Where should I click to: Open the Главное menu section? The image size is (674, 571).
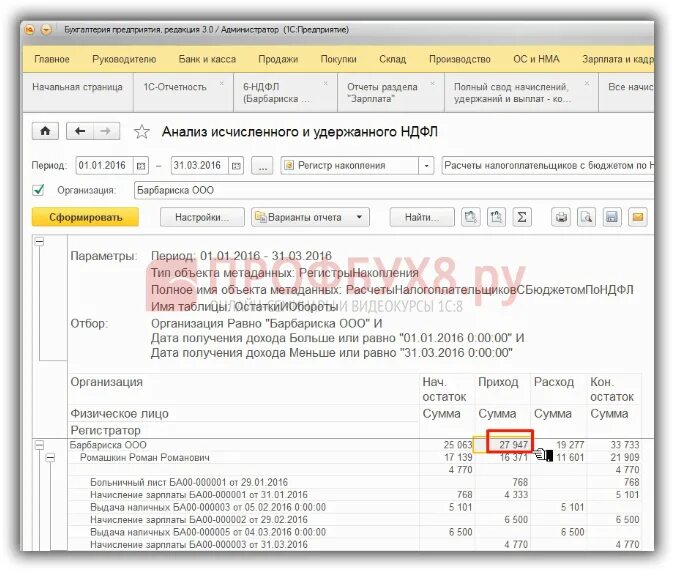coord(52,59)
